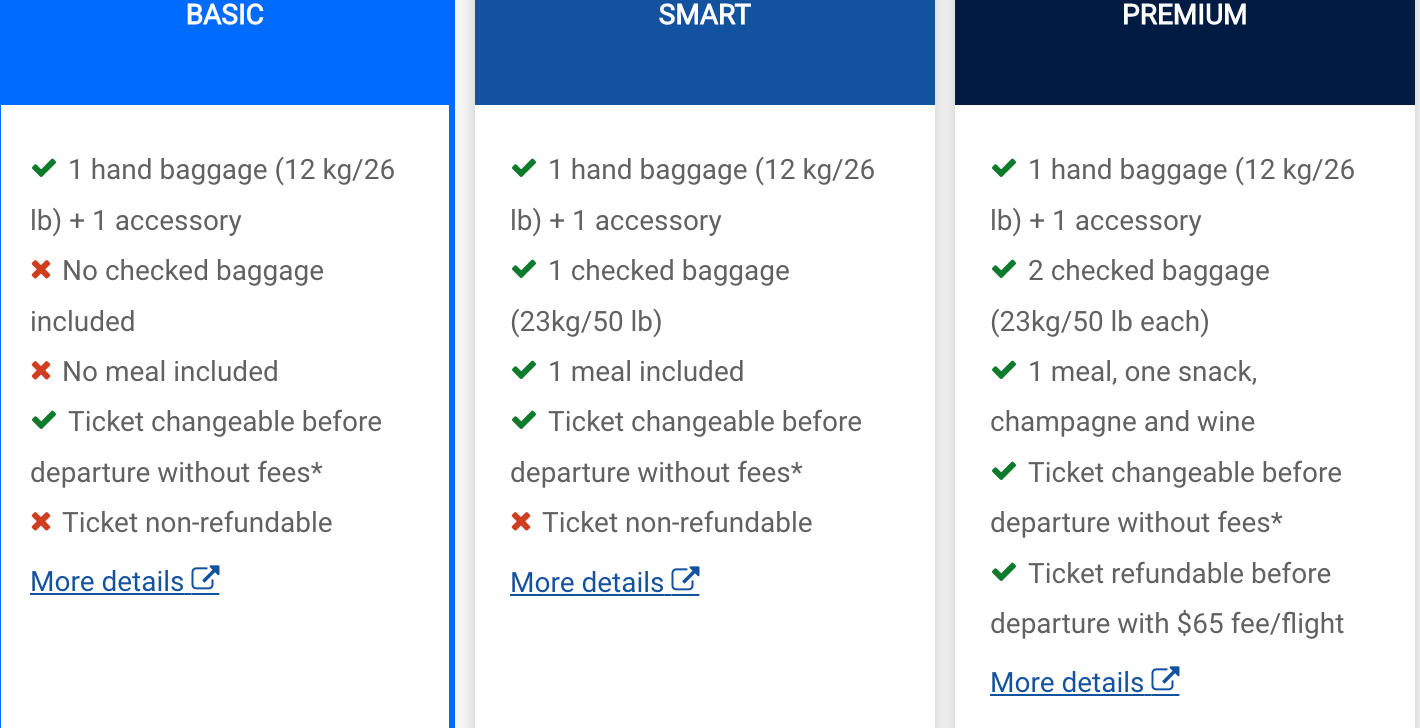Select the PREMIUM fare header
Screen dimensions: 1420x728
pyautogui.click(x=1185, y=50)
